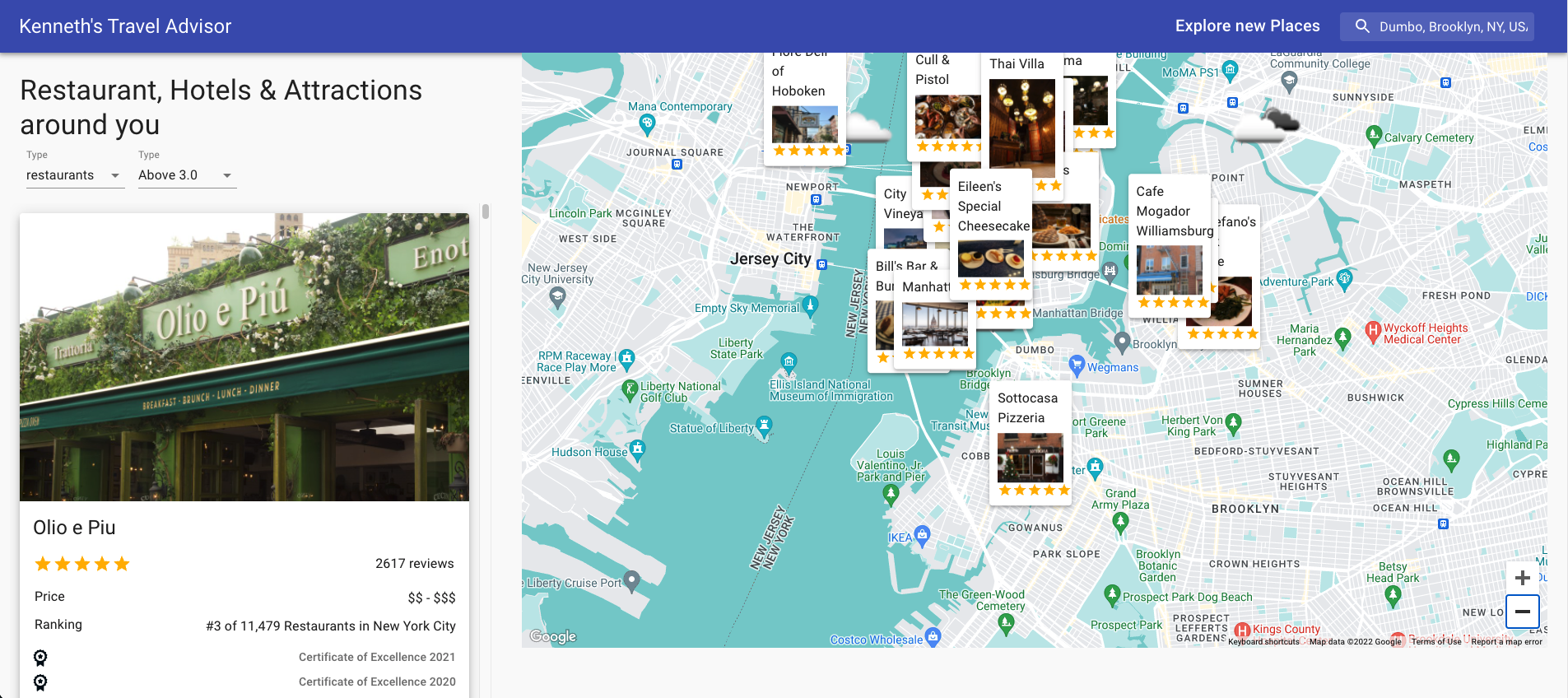Screen dimensions: 1568x698
Task: Click the 2617 reviews text
Action: coord(415,564)
